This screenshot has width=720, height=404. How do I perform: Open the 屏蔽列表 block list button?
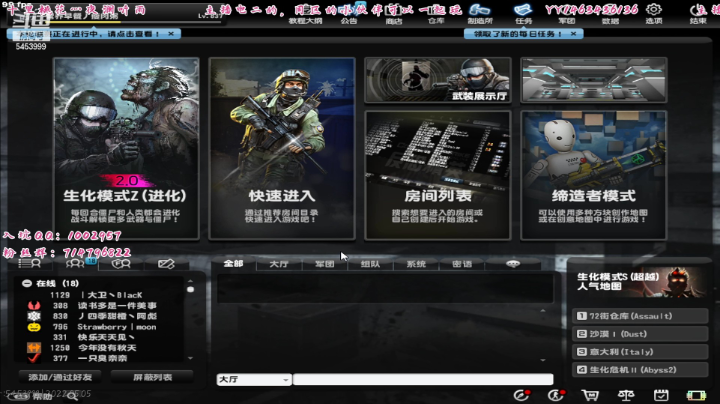coord(152,377)
